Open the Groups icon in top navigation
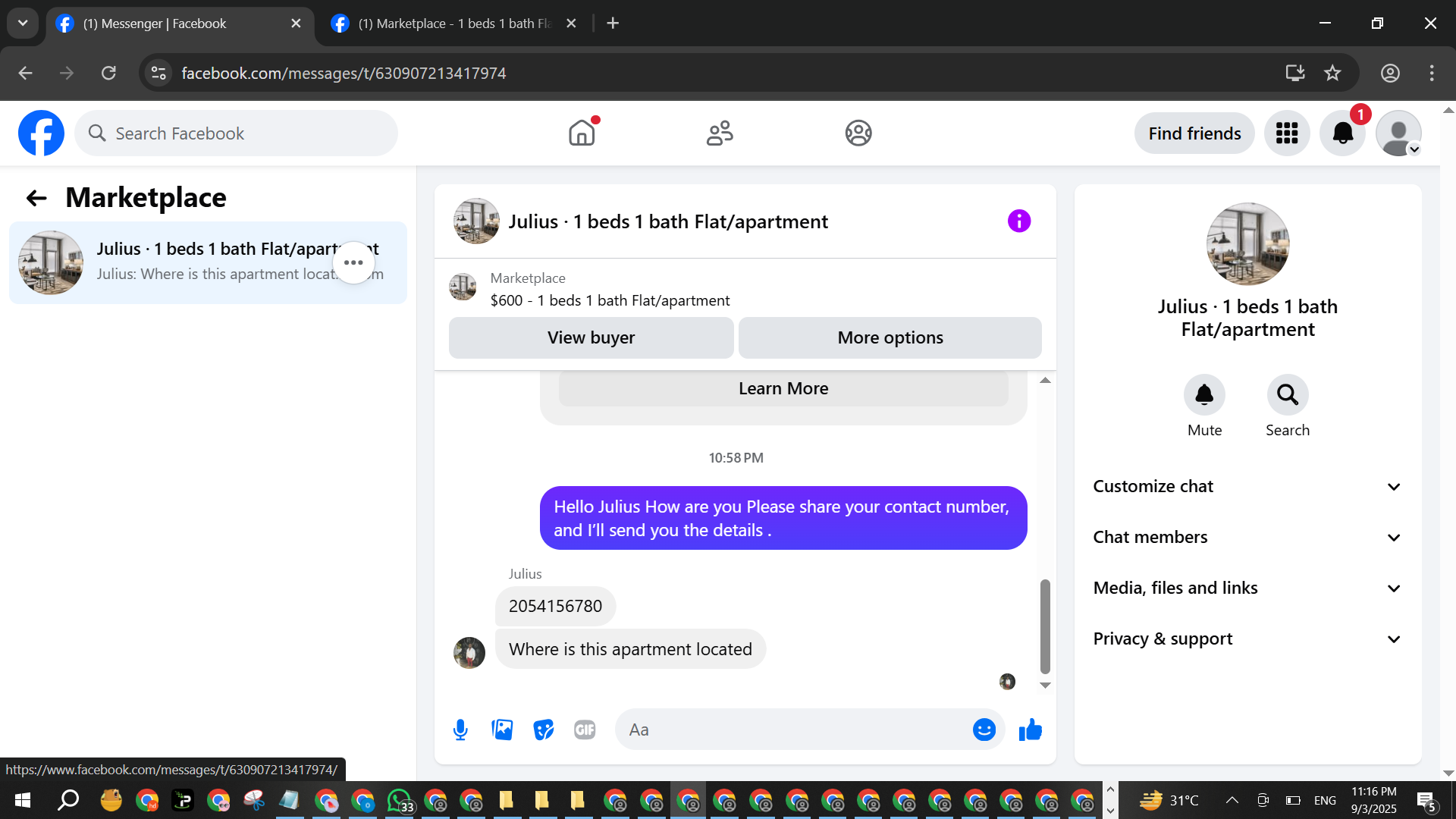 pos(858,133)
